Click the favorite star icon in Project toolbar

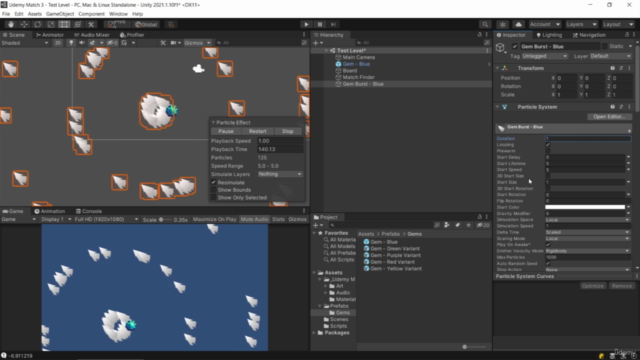[468, 225]
